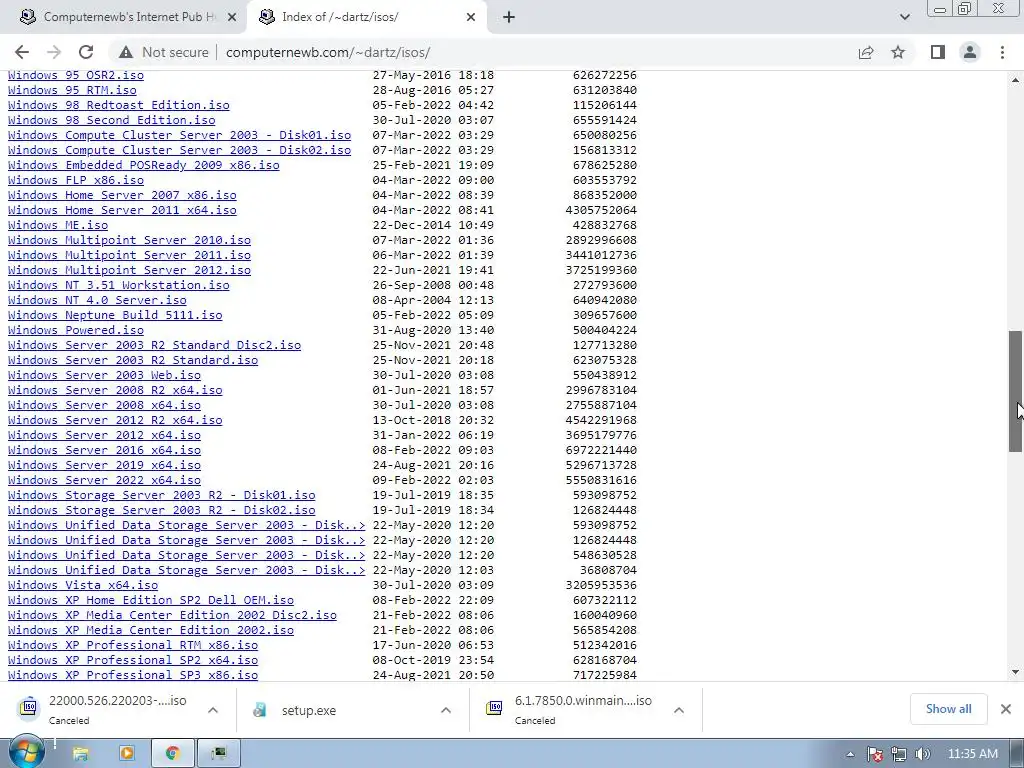Image resolution: width=1024 pixels, height=768 pixels.
Task: Click the Not secure warning icon
Action: click(126, 52)
